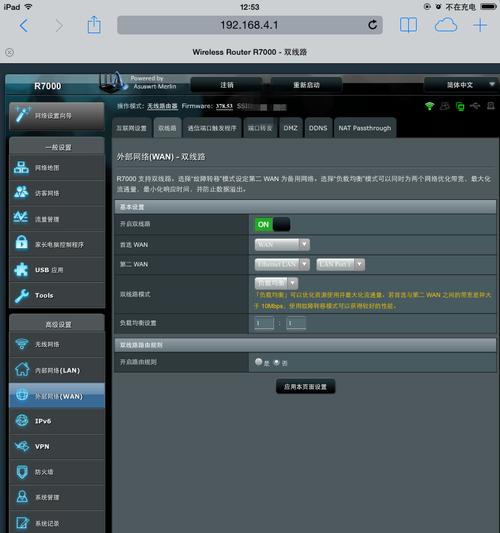Viewport: 500px width, 533px height.
Task: Open IPv6 settings in sidebar
Action: 57,421
